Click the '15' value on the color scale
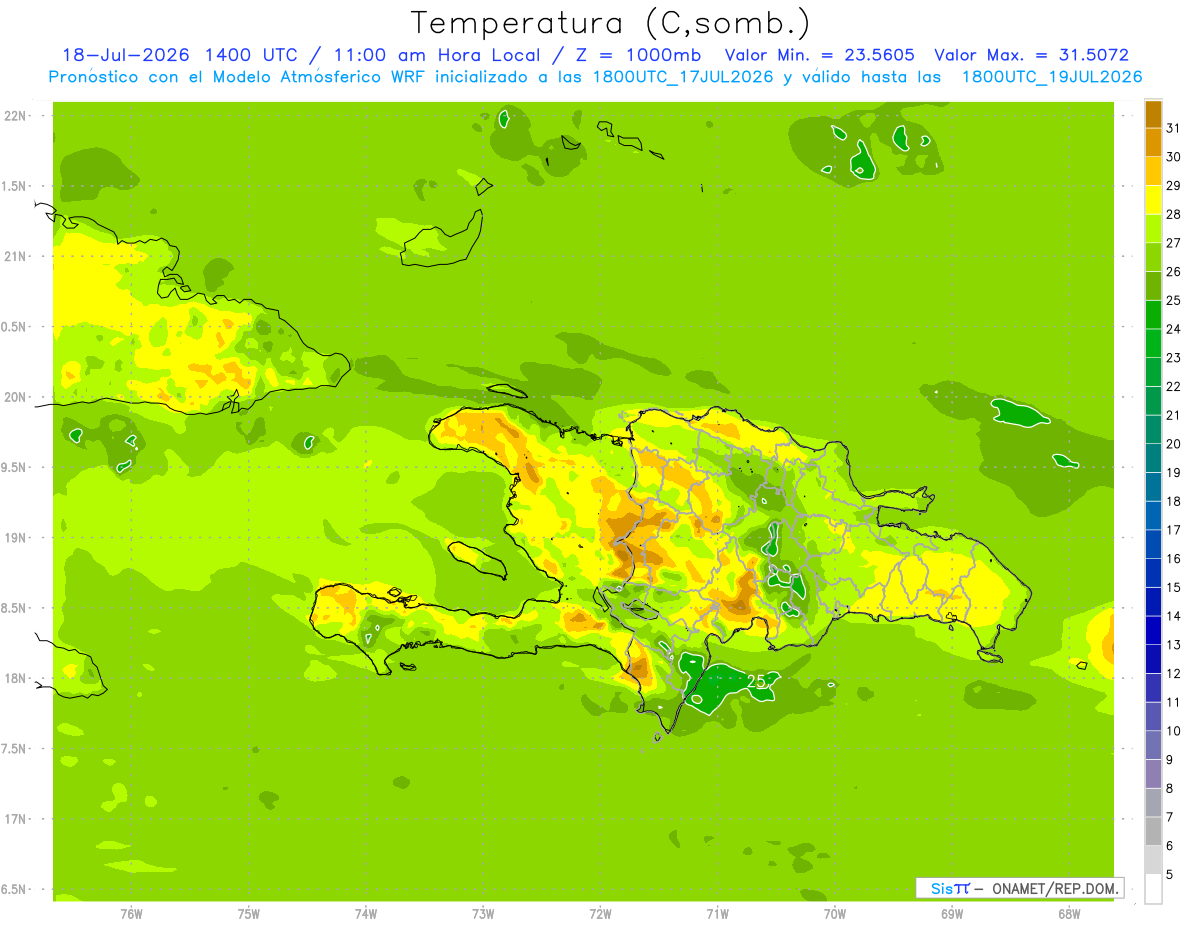The height and width of the screenshot is (927, 1200). coord(1174,588)
